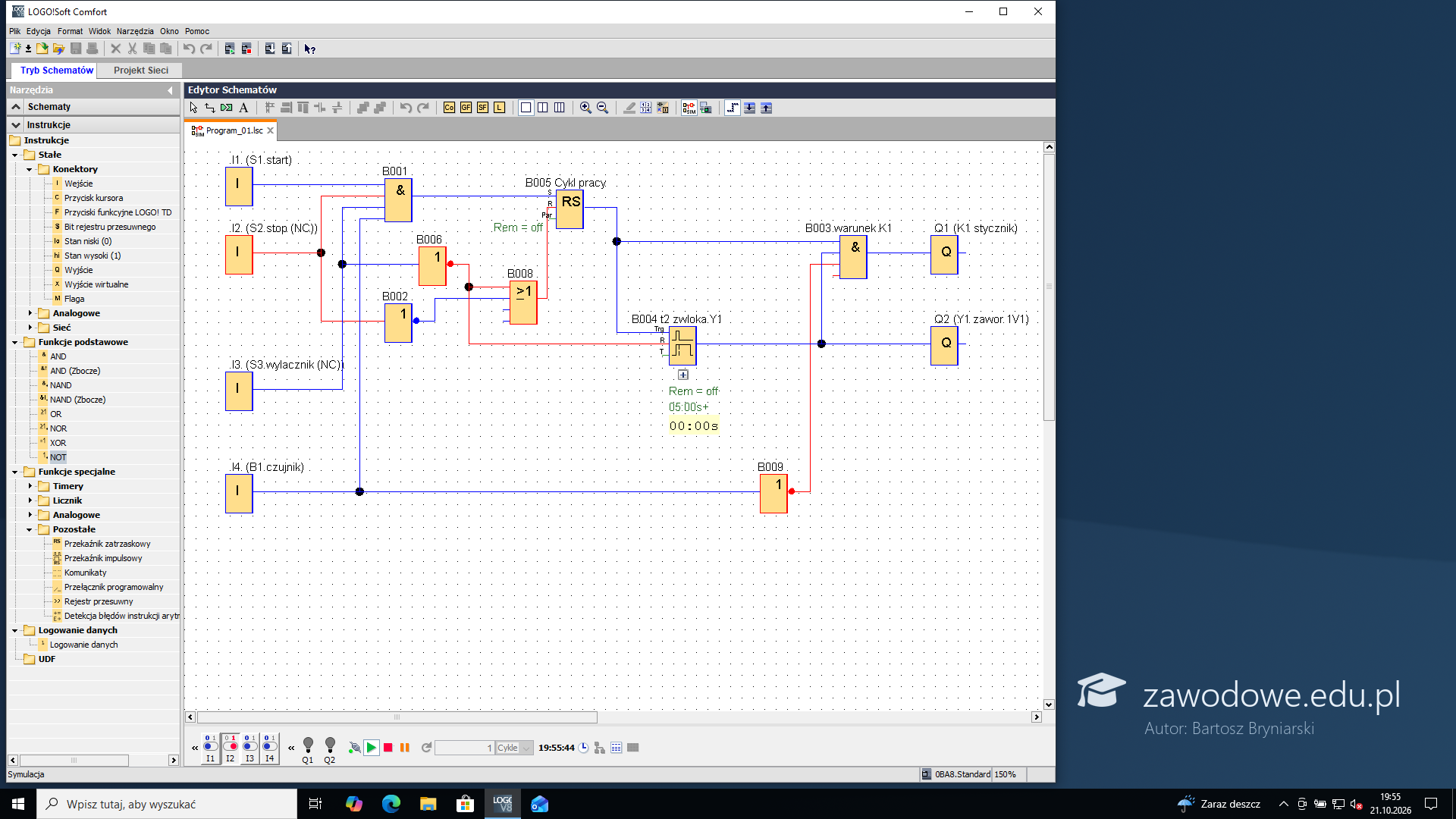
Task: Open the Narzędzia menu
Action: (135, 31)
